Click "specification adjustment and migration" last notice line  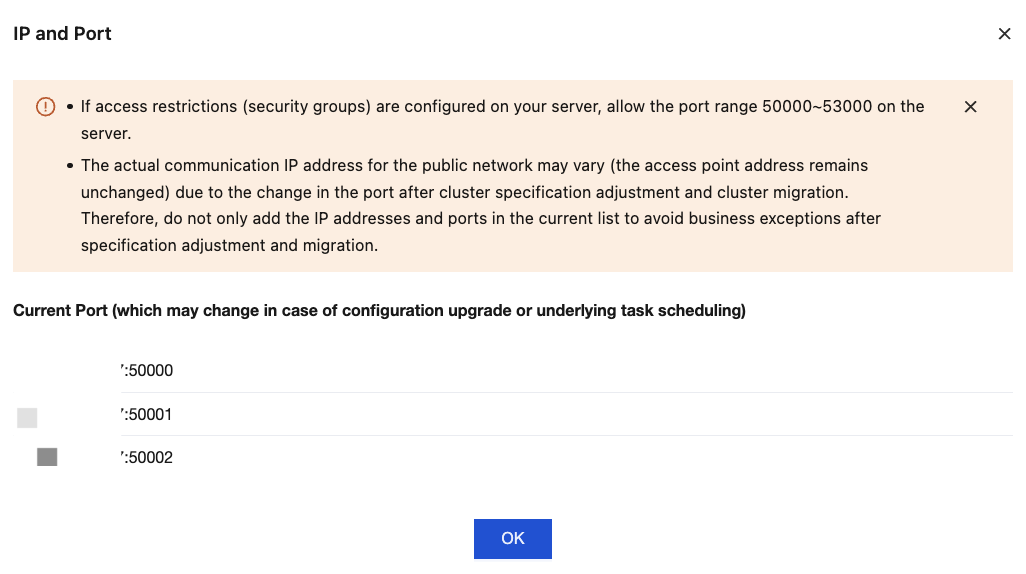(x=229, y=245)
